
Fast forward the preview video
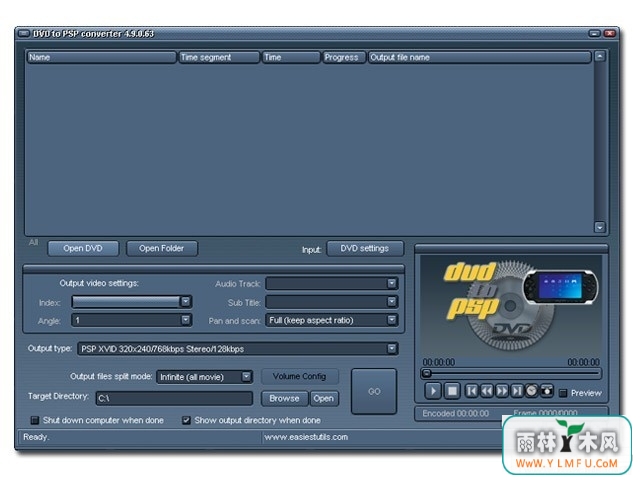[x=502, y=391]
